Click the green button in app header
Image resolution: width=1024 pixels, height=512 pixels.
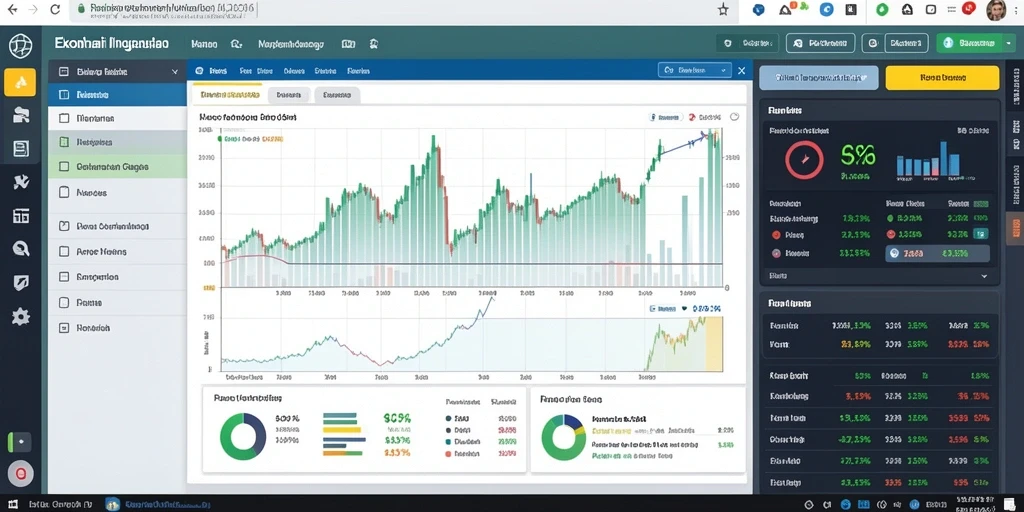tap(969, 44)
